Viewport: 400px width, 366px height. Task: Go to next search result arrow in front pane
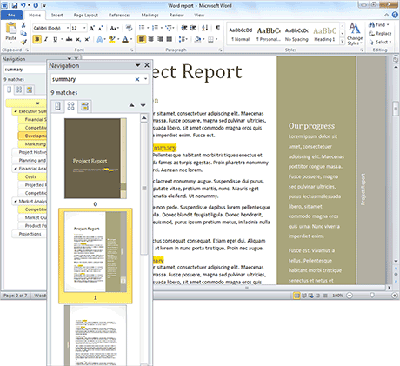(x=143, y=105)
